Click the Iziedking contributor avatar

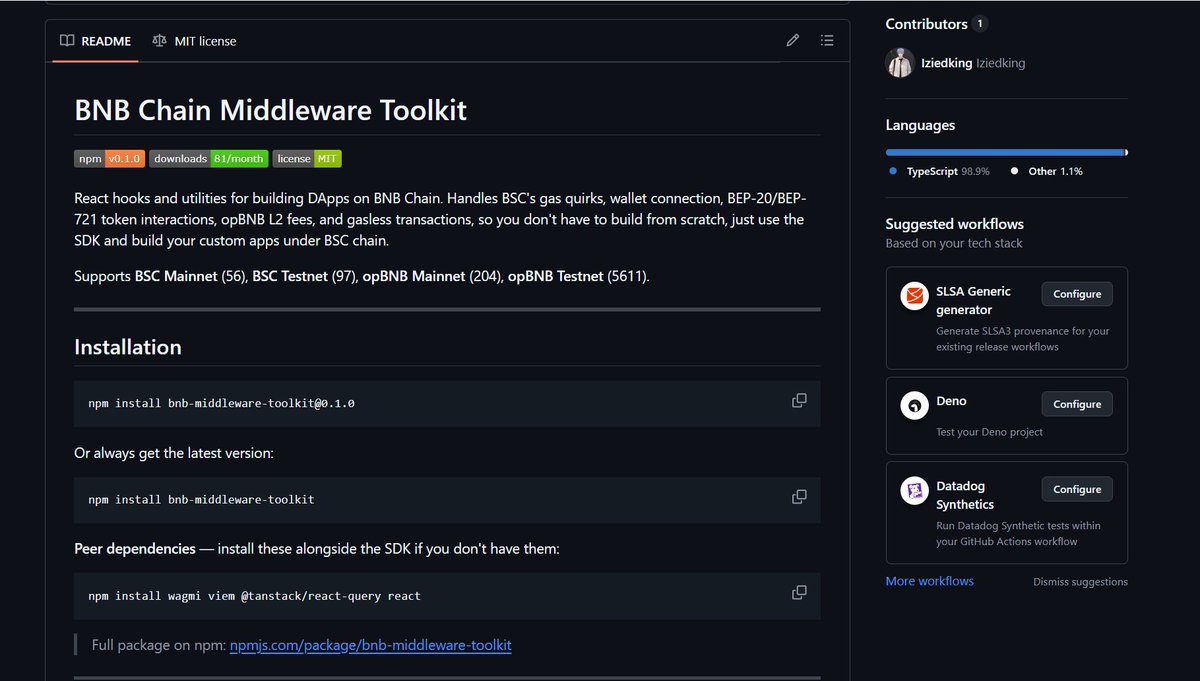900,63
